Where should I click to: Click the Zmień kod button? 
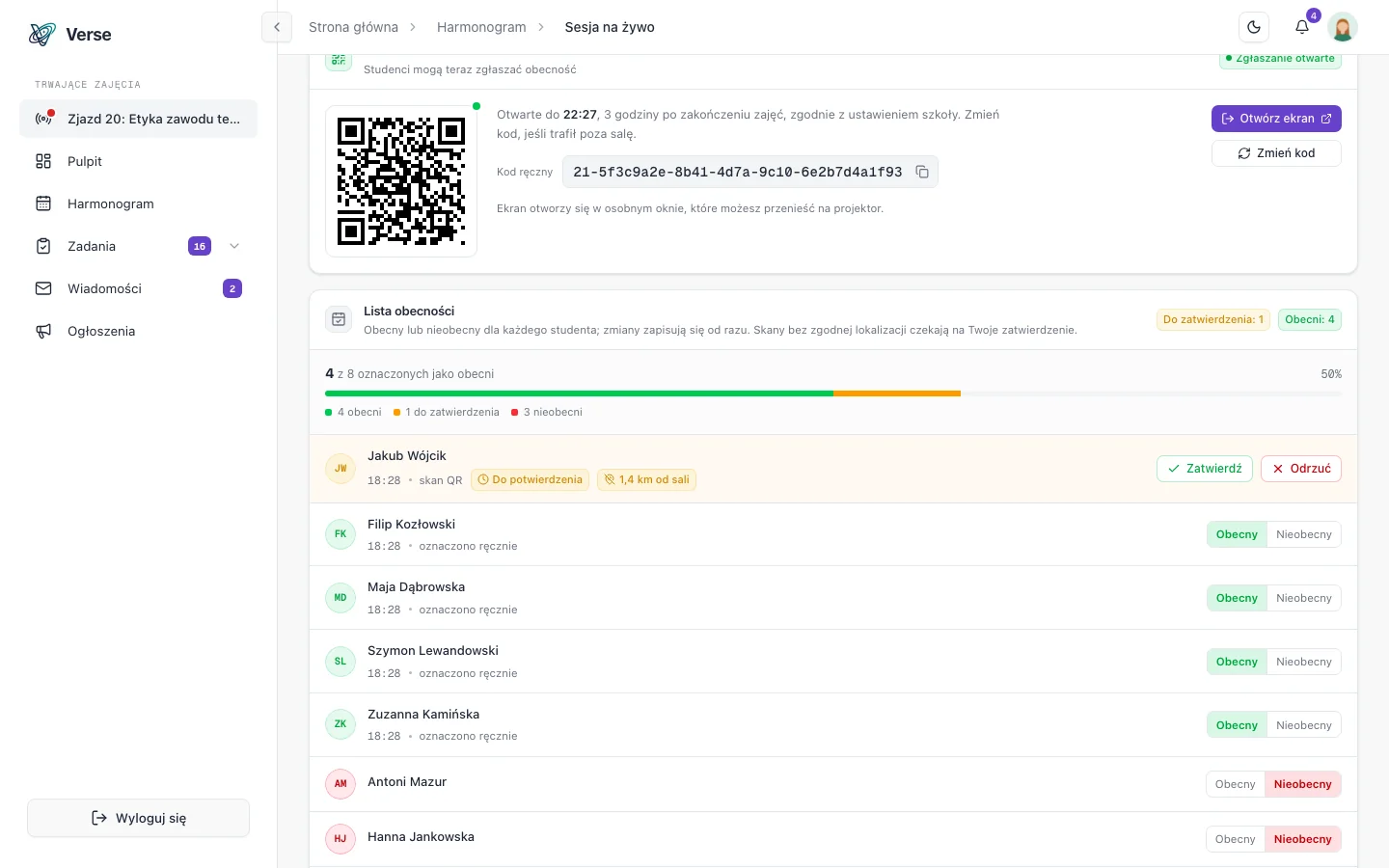click(1276, 153)
